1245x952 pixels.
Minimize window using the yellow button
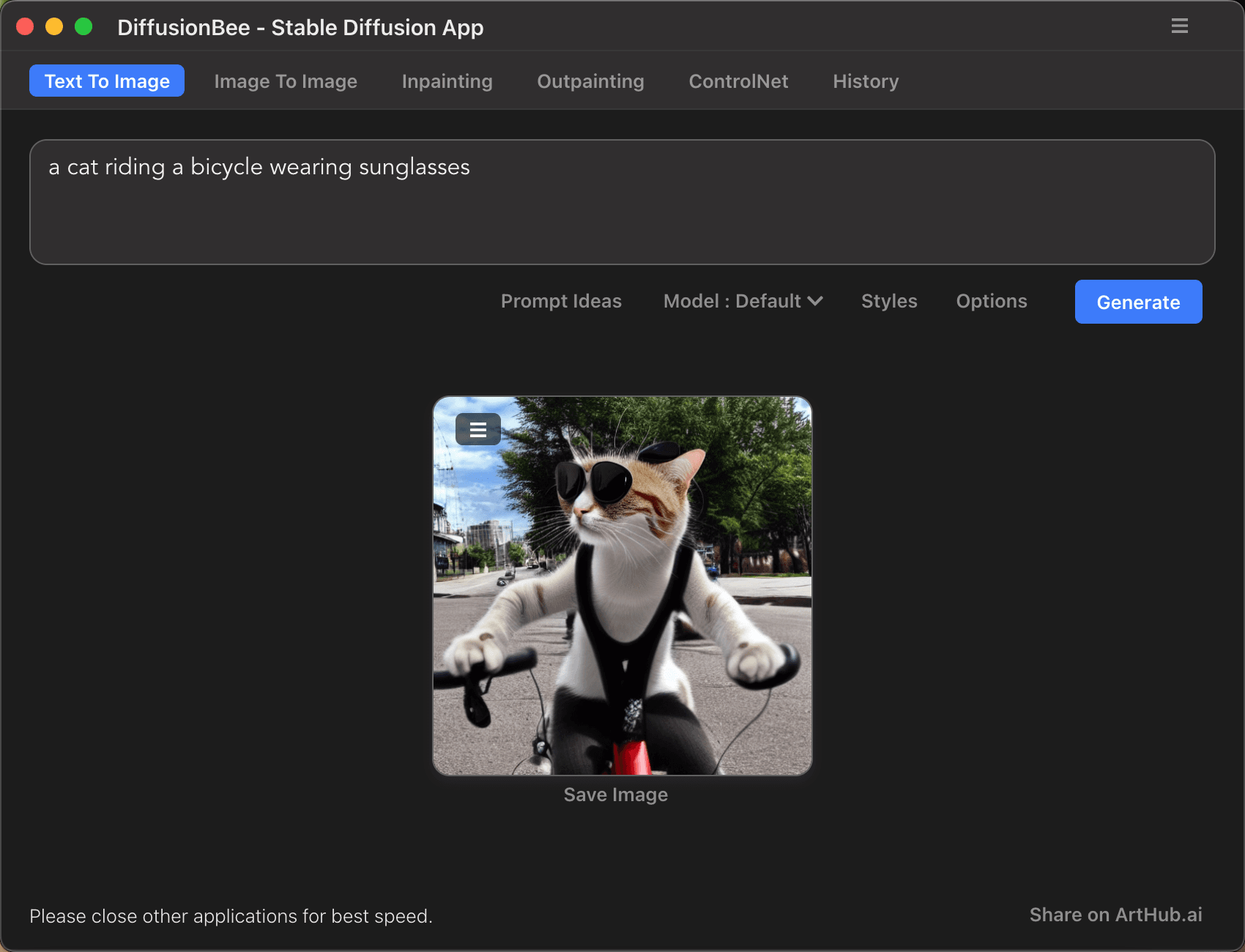click(x=54, y=27)
